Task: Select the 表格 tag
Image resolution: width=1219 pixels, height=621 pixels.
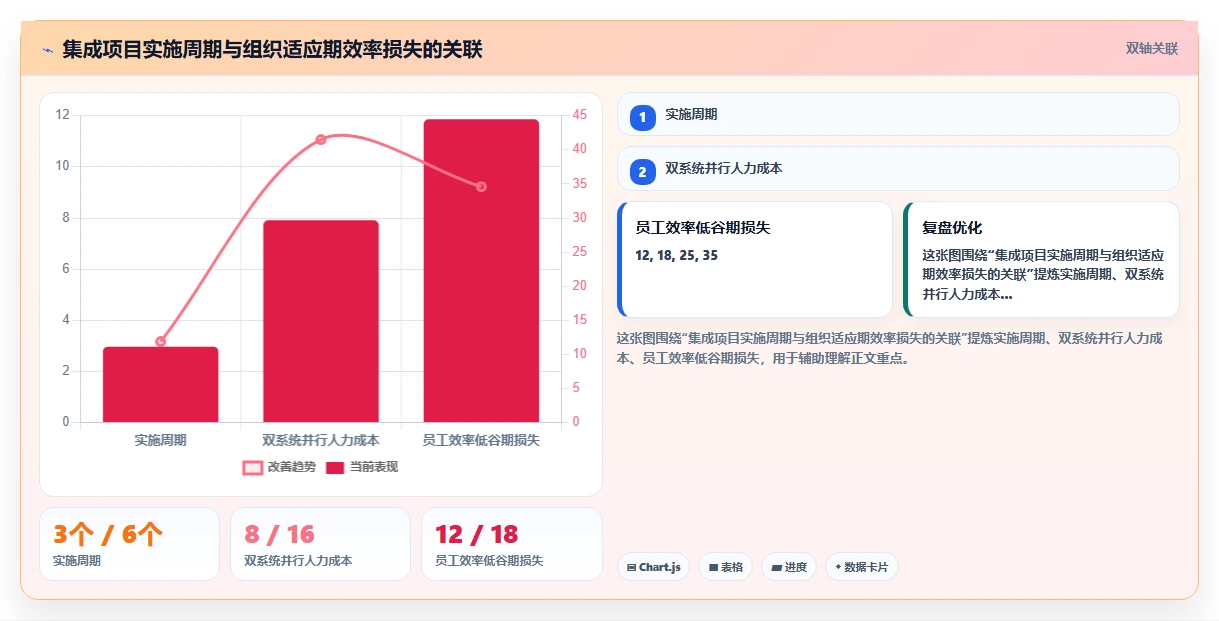Action: click(725, 567)
